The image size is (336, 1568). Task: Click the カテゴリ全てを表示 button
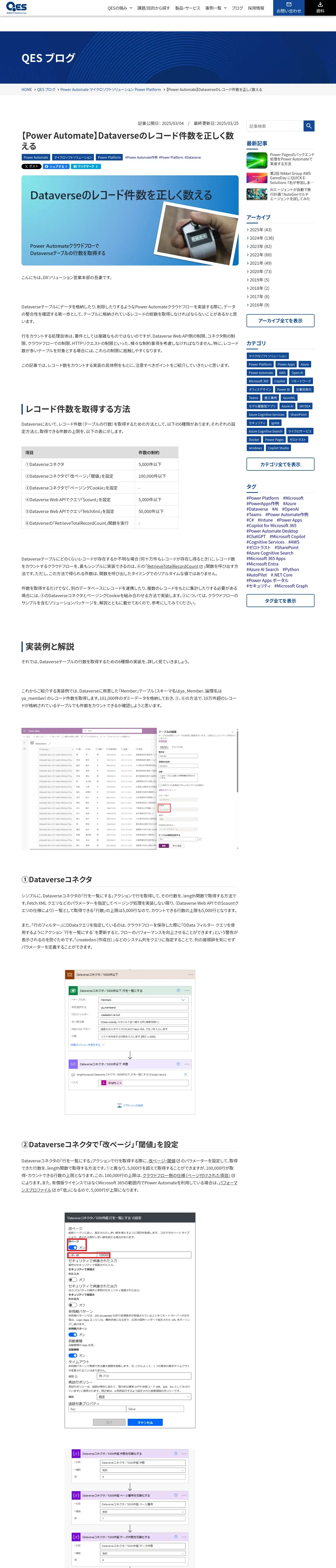(281, 464)
